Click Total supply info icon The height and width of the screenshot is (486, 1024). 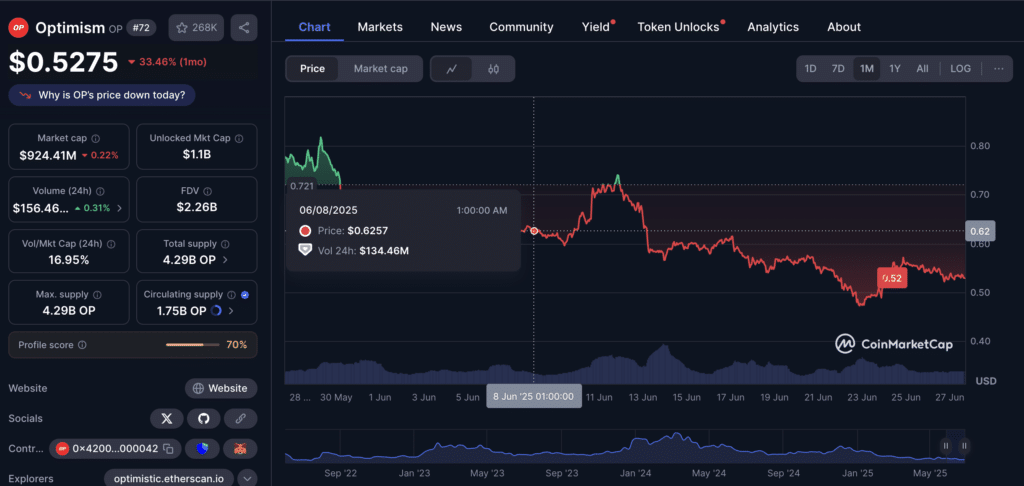tap(225, 244)
